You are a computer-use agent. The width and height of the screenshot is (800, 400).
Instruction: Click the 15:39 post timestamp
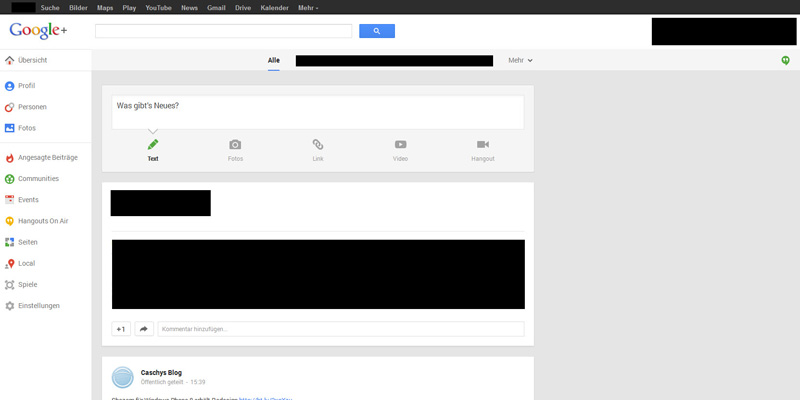click(198, 382)
